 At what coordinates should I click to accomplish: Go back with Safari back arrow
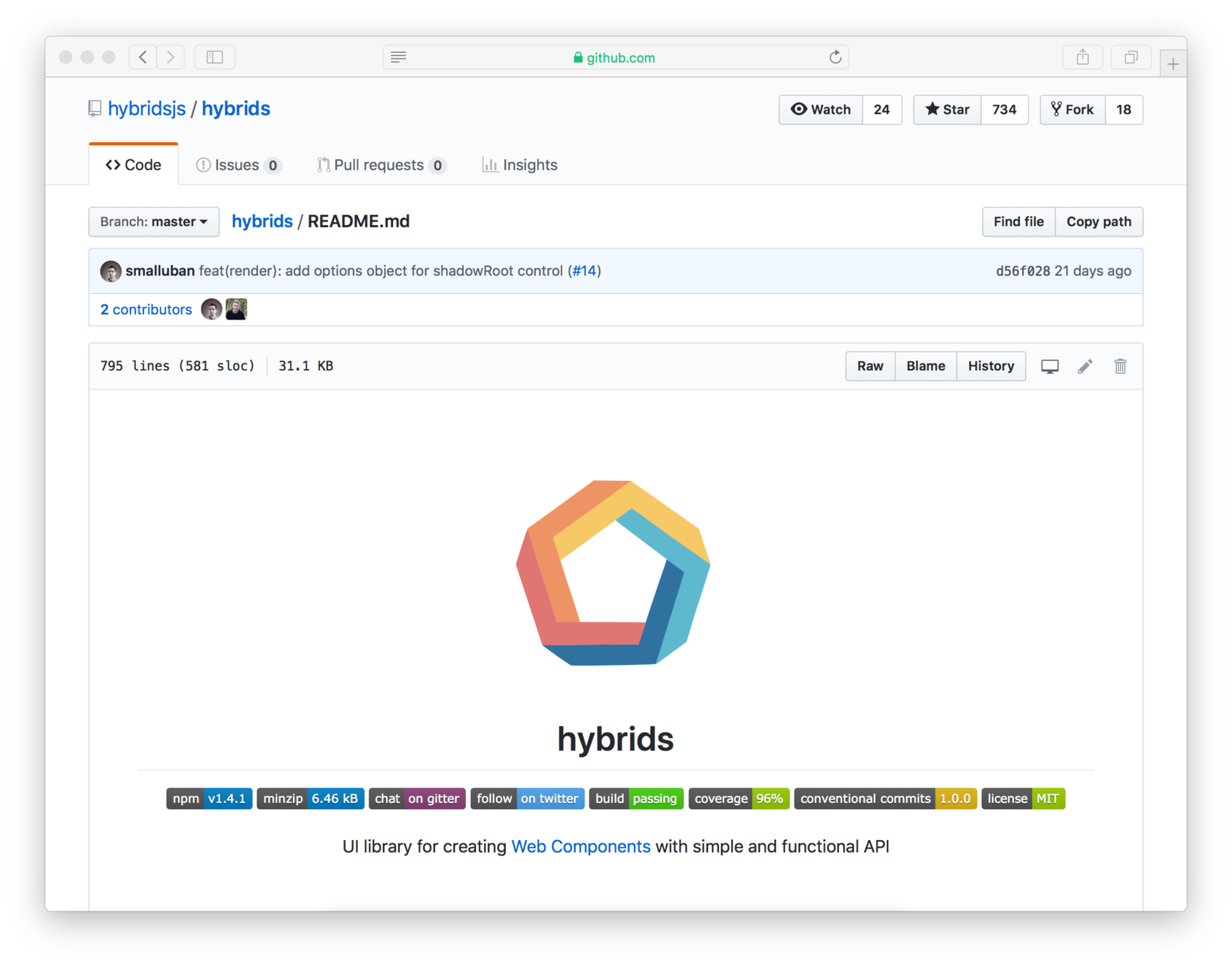click(x=143, y=57)
